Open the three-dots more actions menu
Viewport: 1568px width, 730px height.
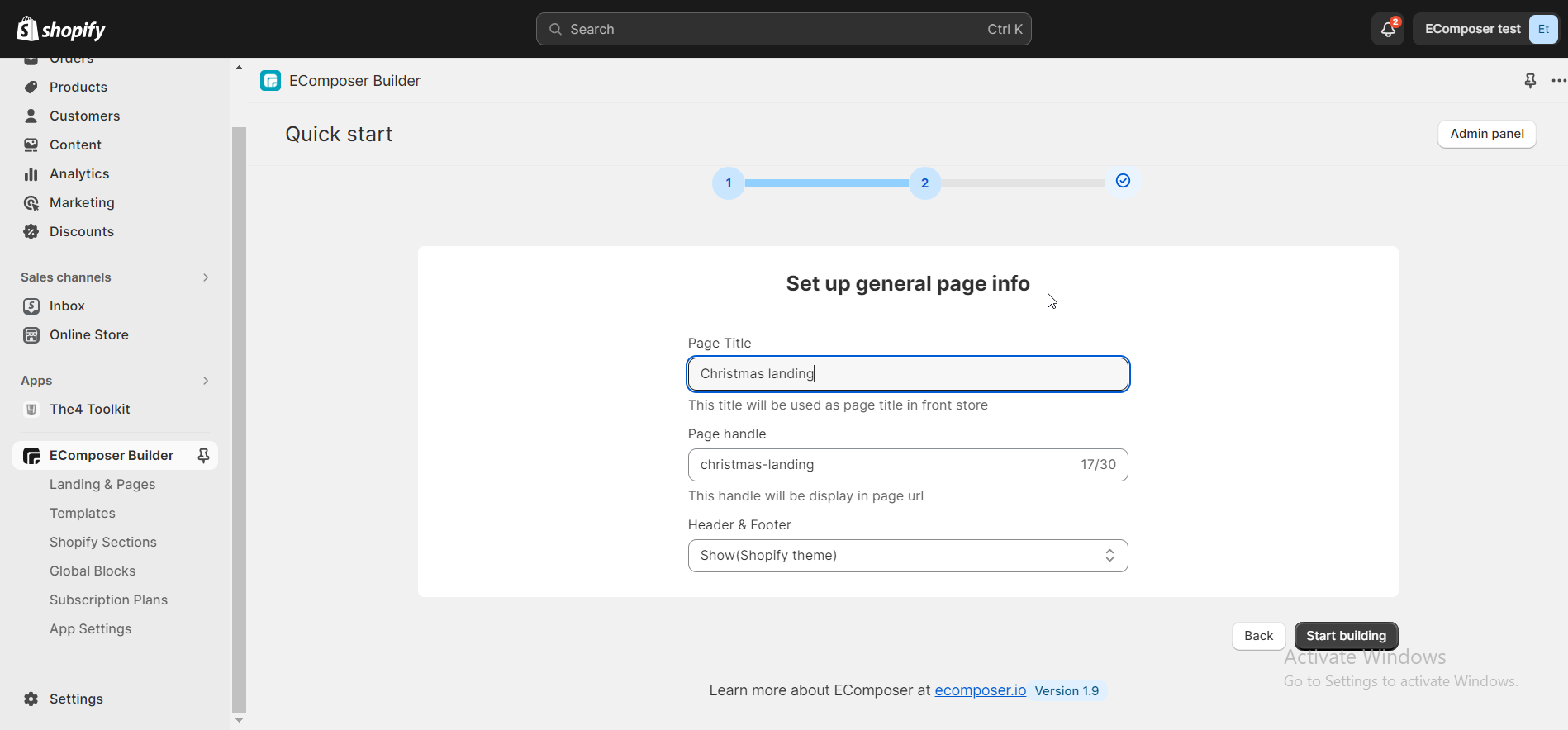pos(1559,80)
